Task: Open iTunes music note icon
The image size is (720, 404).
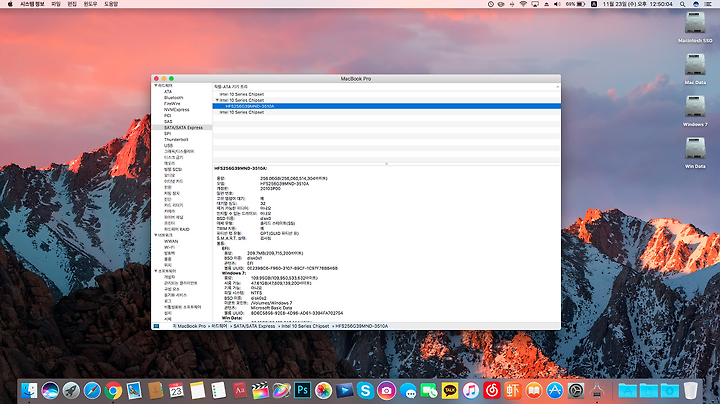Action: coord(471,391)
